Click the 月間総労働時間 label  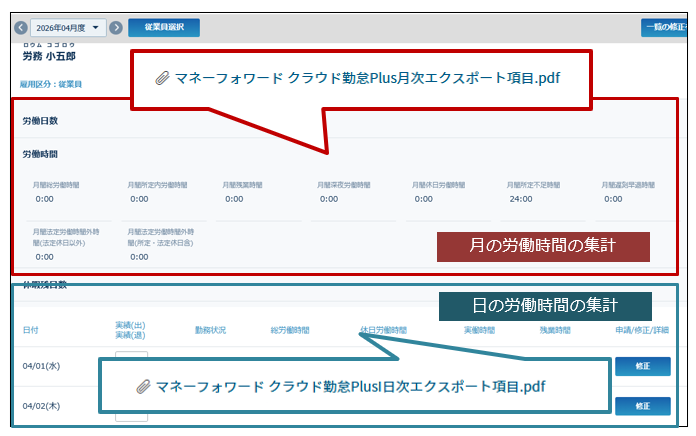point(56,185)
